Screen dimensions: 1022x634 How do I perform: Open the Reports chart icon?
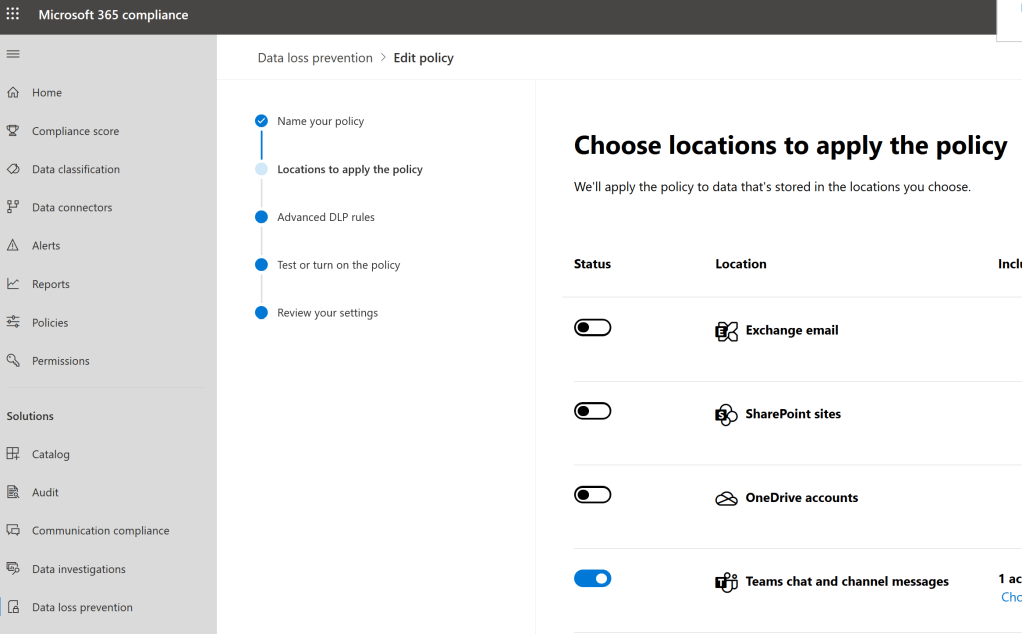click(x=13, y=284)
